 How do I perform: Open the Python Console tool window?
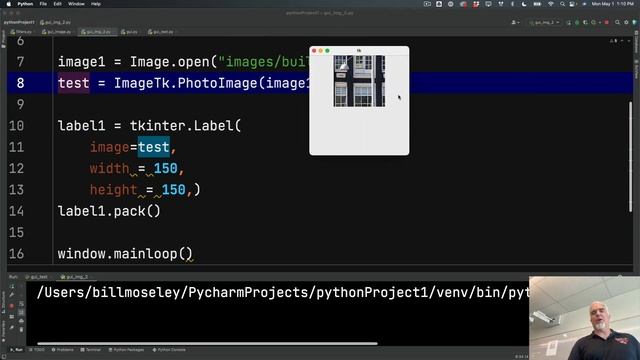(169, 350)
